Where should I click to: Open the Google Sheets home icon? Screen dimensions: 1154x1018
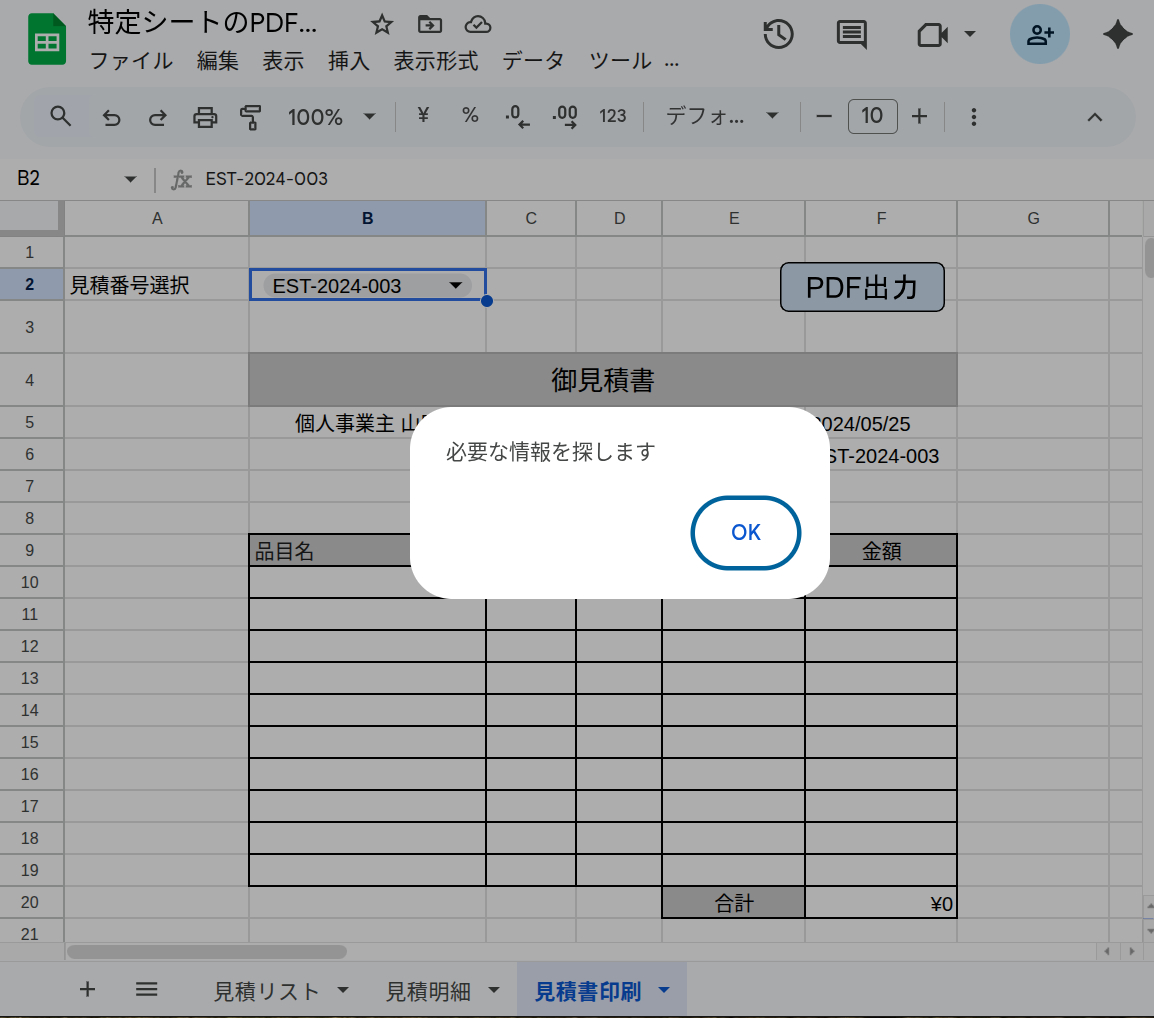(x=47, y=40)
